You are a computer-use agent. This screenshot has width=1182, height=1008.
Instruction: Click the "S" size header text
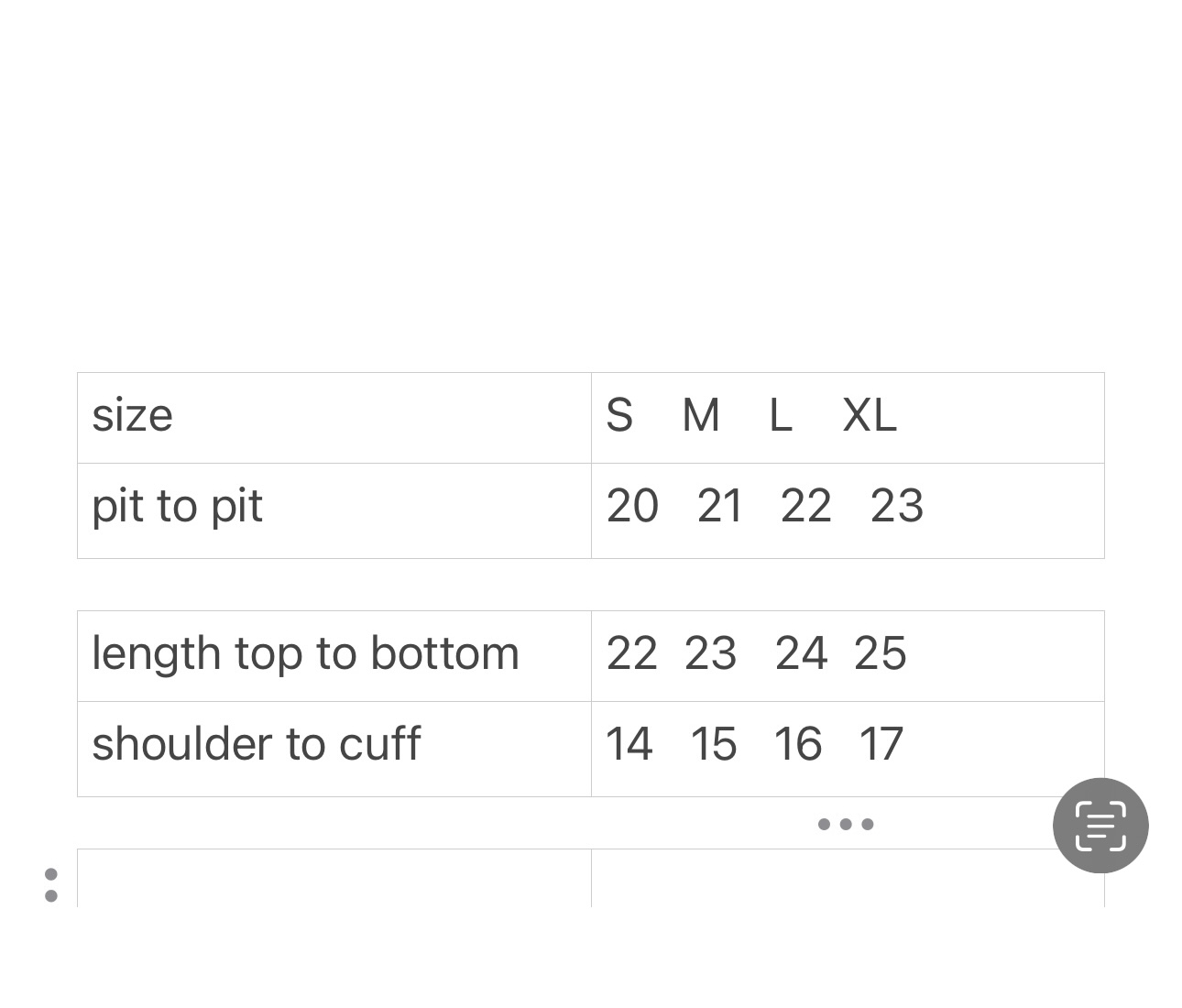click(x=619, y=416)
